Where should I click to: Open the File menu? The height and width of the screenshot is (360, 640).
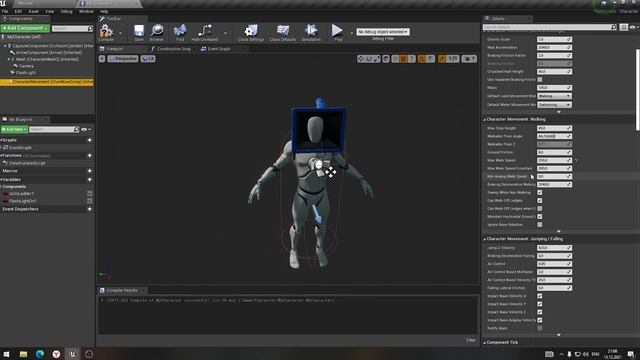tap(5, 11)
